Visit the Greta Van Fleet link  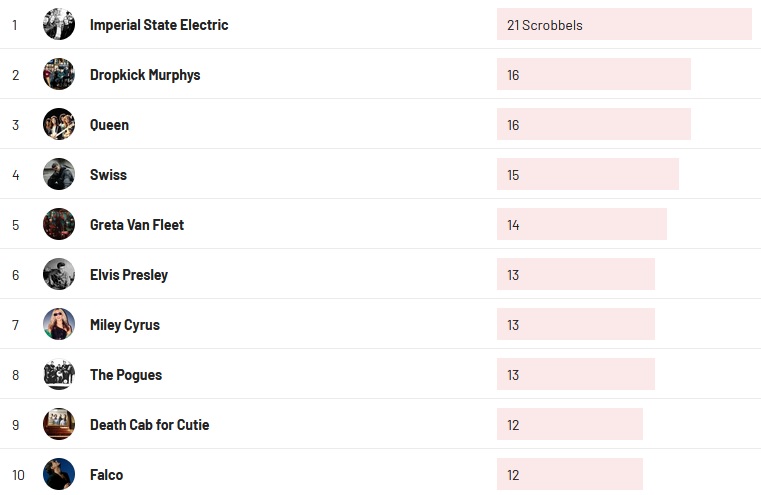137,225
